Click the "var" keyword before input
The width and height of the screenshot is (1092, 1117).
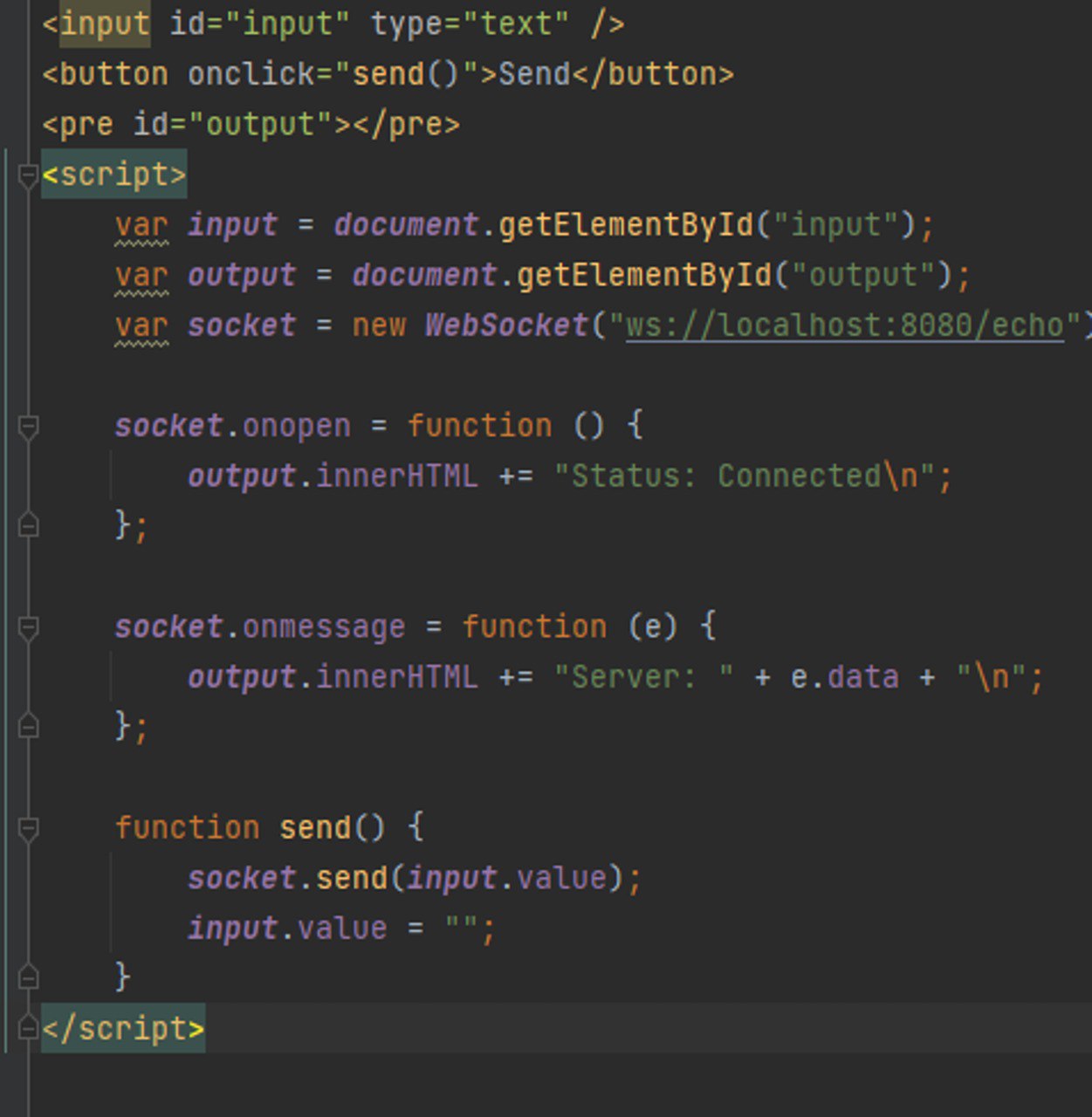pyautogui.click(x=141, y=225)
